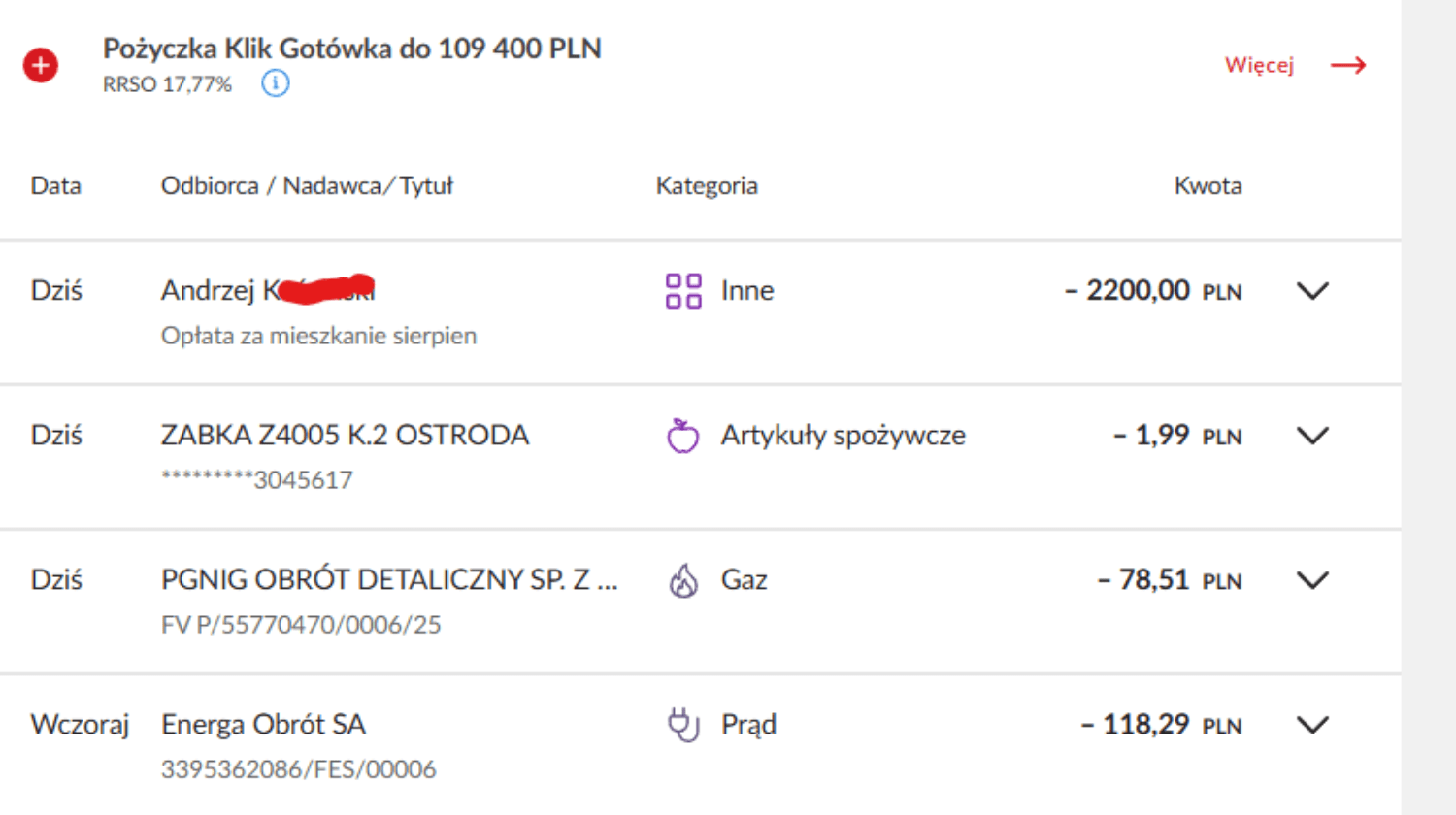Click the Energa Obrót SA transaction name
1456x815 pixels.
click(263, 725)
